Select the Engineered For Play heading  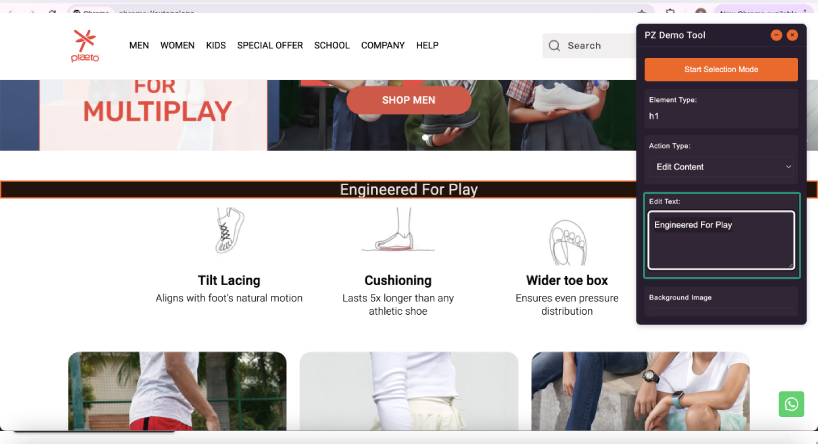pyautogui.click(x=408, y=189)
